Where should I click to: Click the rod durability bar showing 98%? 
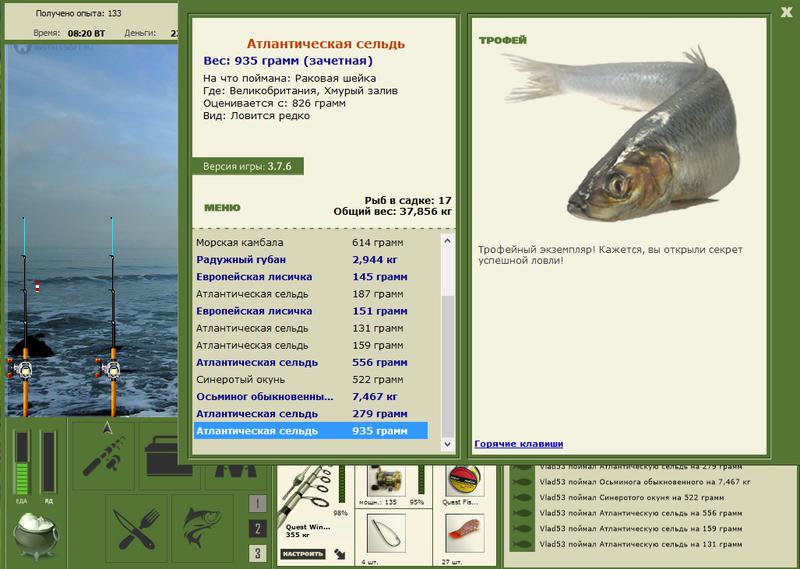tap(342, 484)
